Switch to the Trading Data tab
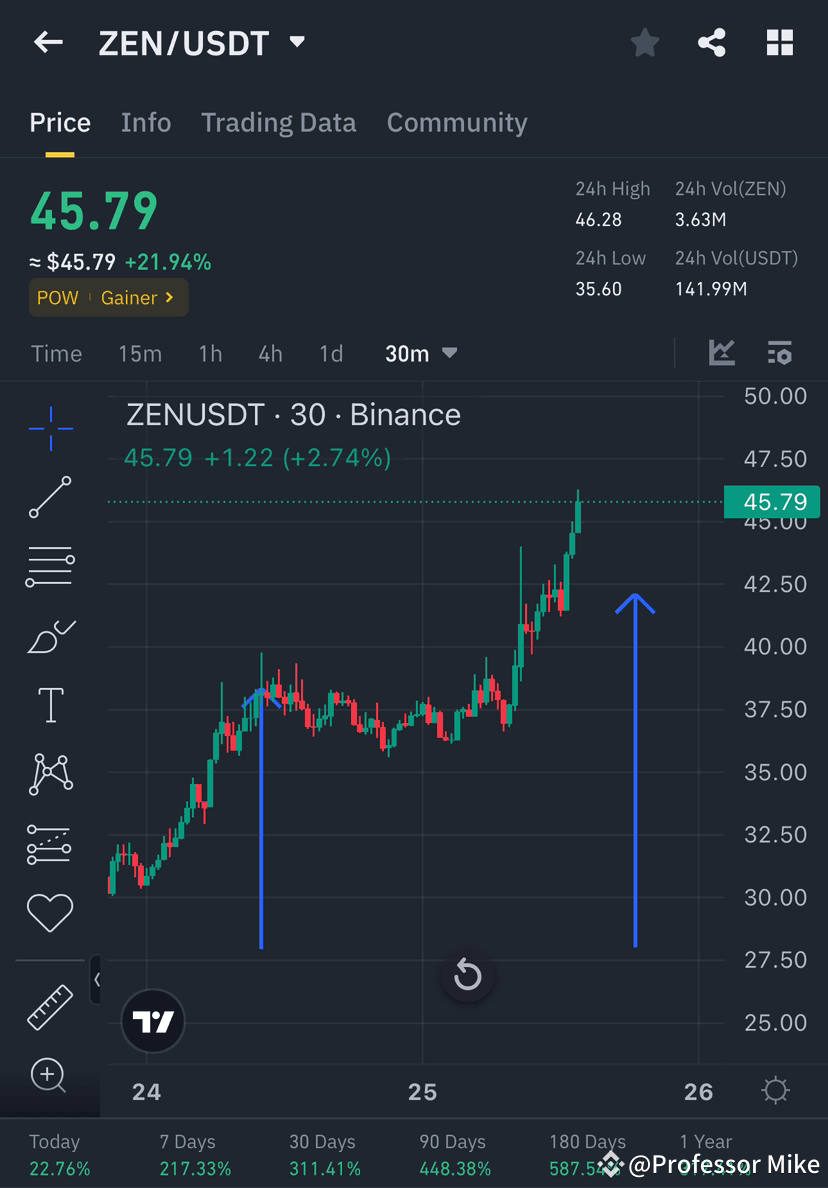 coord(279,122)
